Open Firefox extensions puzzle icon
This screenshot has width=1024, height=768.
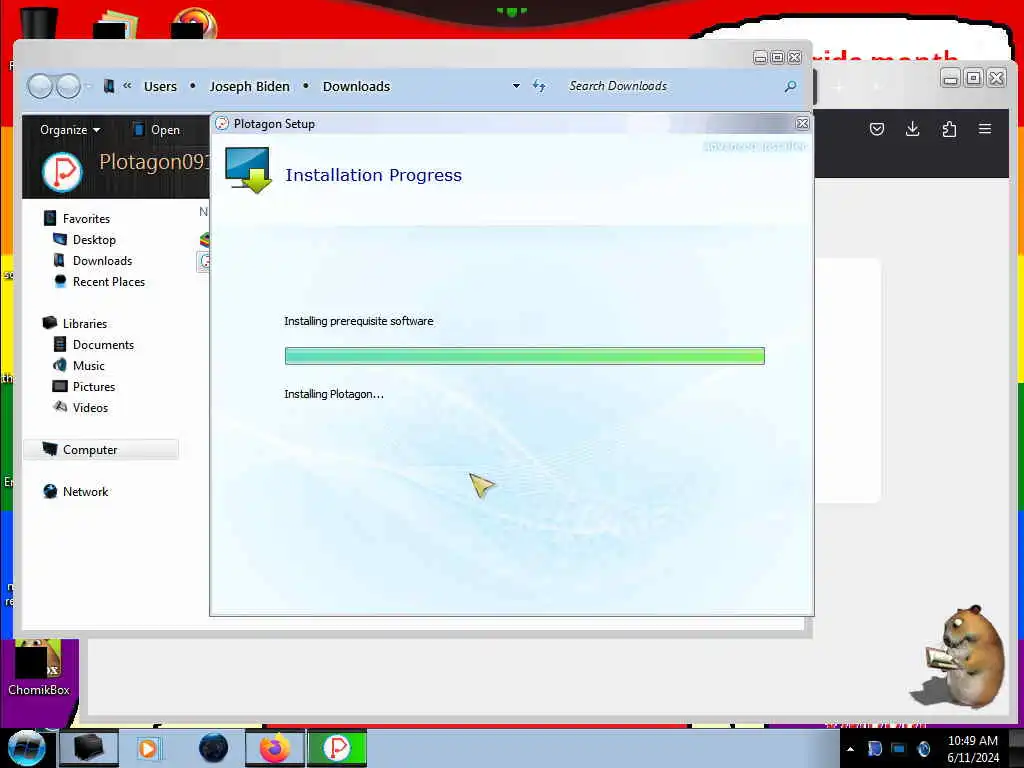(949, 129)
